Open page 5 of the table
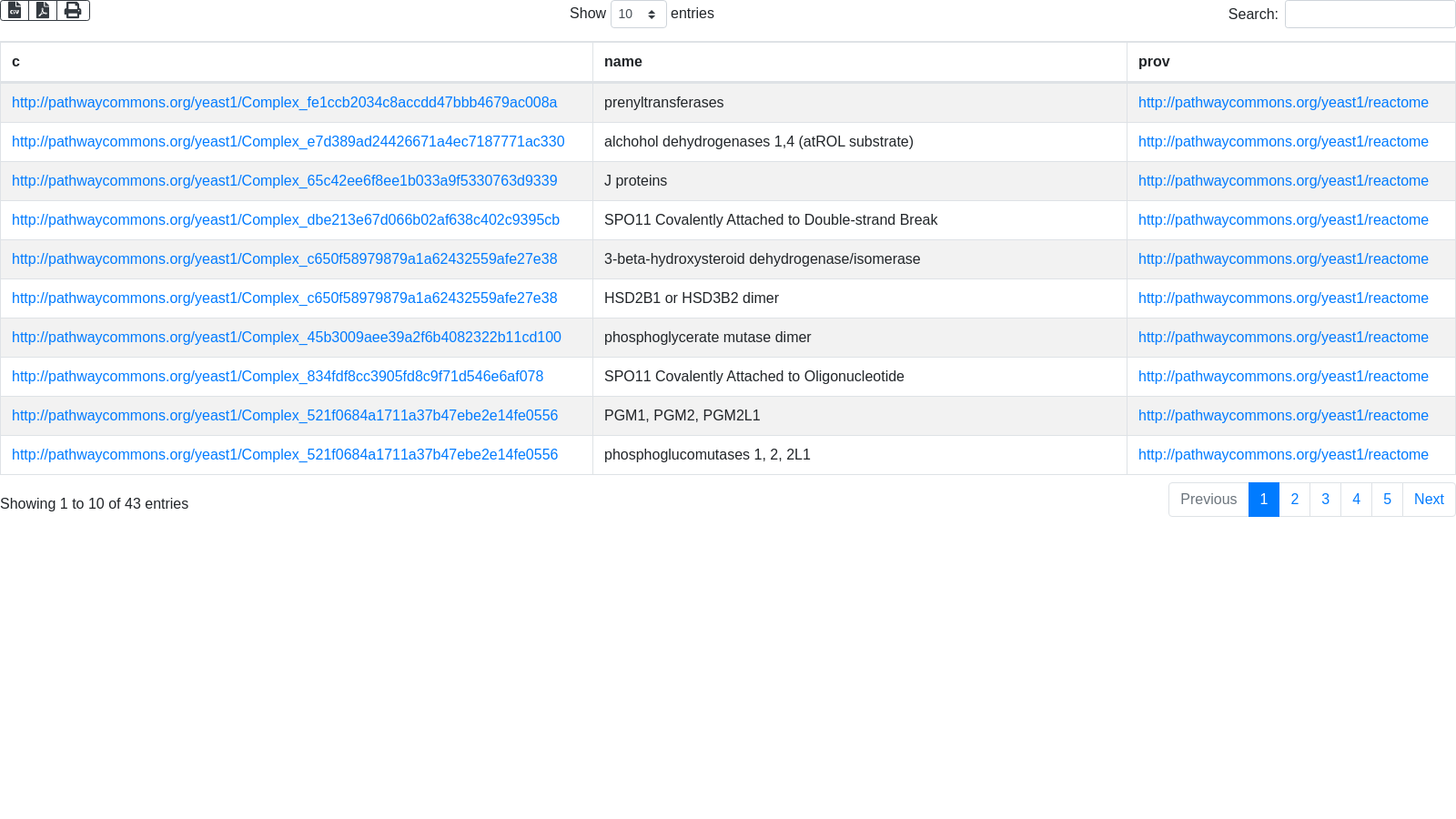 click(x=1387, y=500)
